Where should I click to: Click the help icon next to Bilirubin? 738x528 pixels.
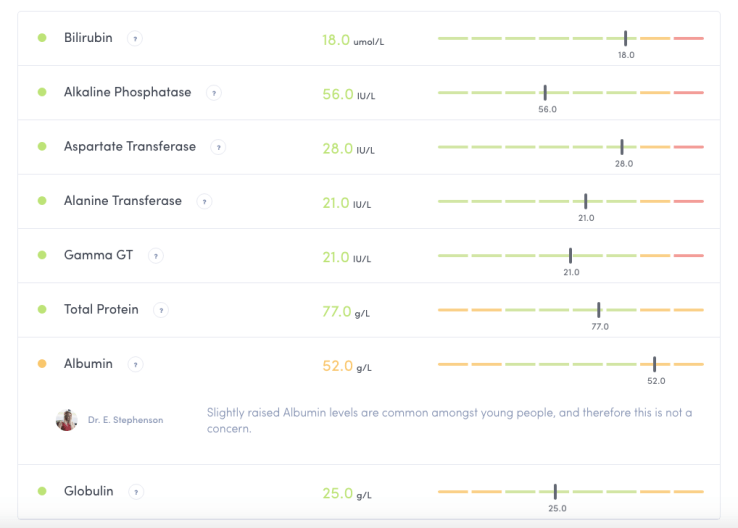click(x=135, y=38)
